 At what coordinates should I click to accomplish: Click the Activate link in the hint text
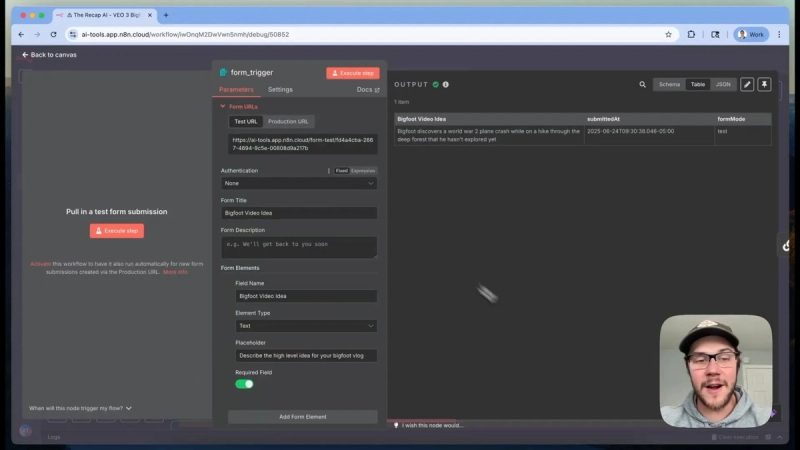[x=40, y=264]
